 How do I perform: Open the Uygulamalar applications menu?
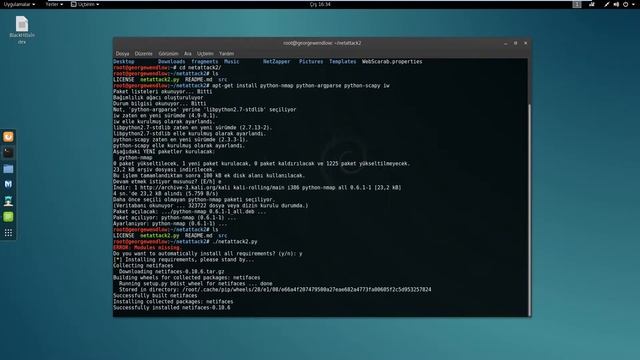pos(19,4)
